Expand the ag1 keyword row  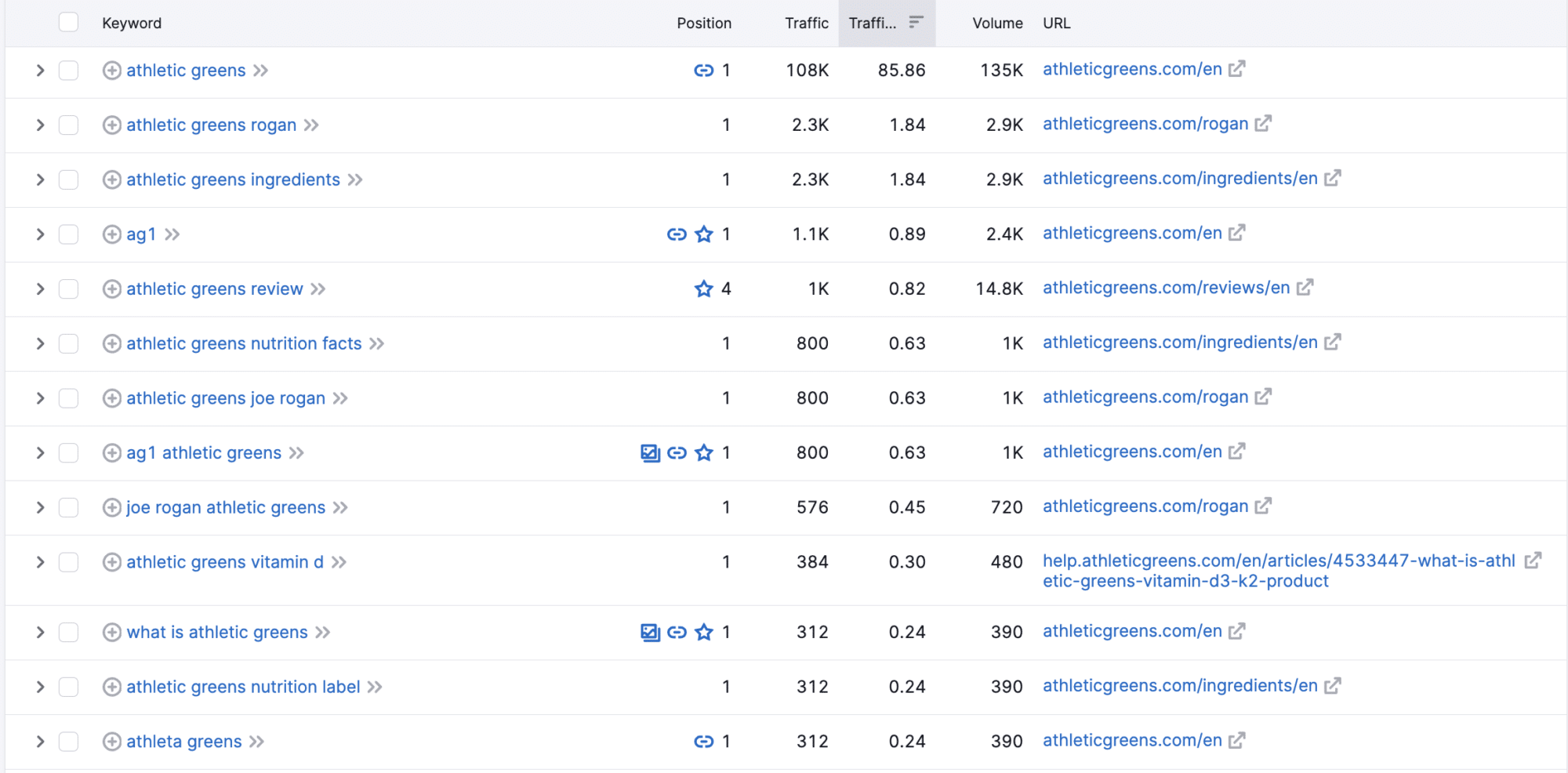coord(40,234)
